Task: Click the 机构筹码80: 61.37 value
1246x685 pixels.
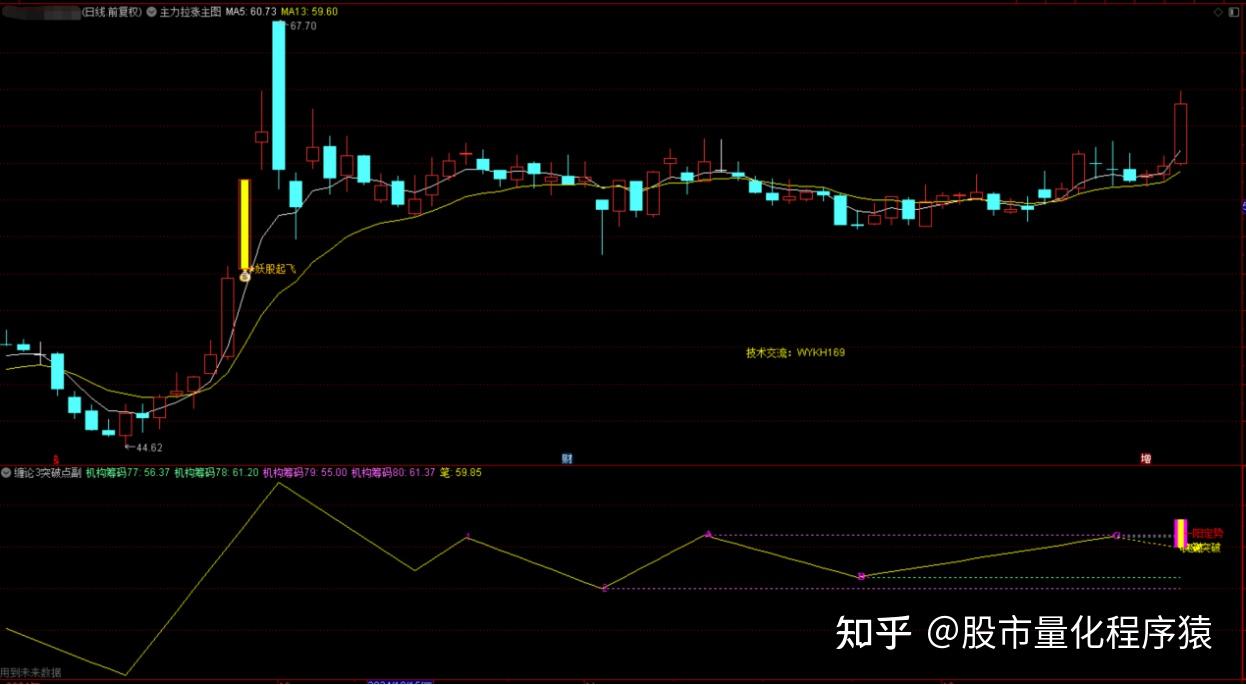Action: click(394, 472)
